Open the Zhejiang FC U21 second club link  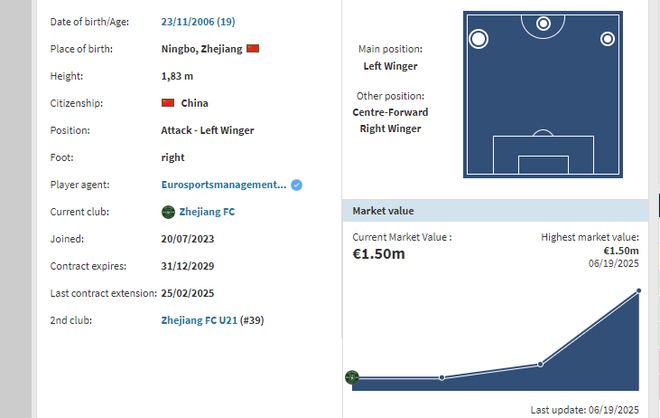[x=199, y=321]
